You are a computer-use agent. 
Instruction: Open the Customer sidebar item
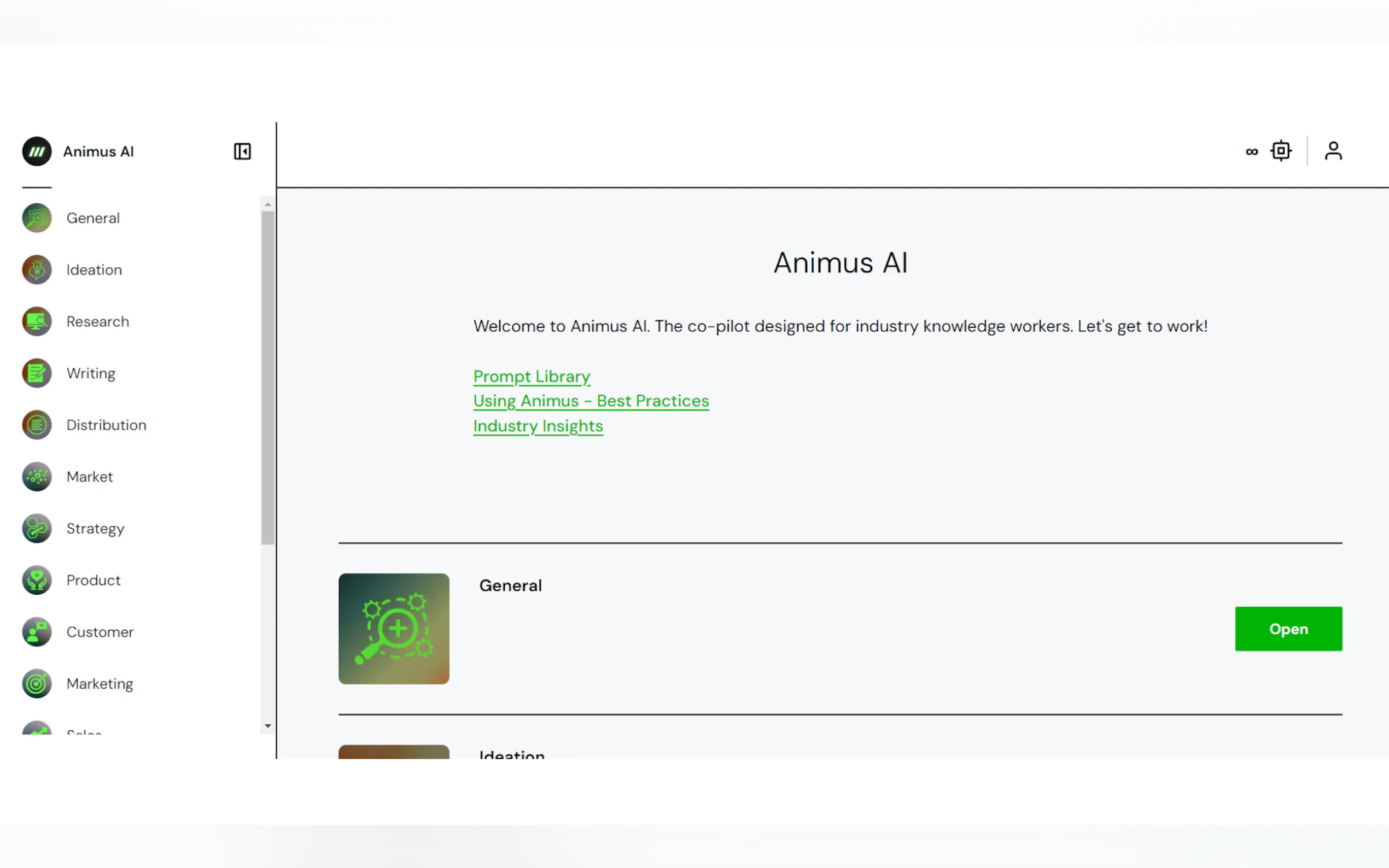[x=100, y=632]
